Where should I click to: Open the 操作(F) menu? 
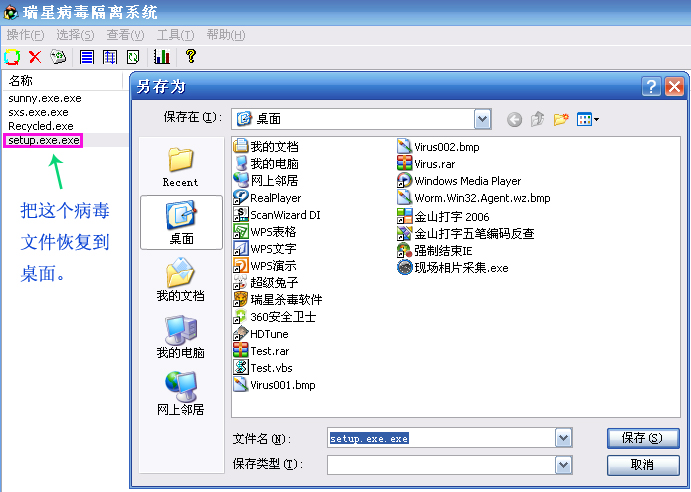click(x=26, y=35)
